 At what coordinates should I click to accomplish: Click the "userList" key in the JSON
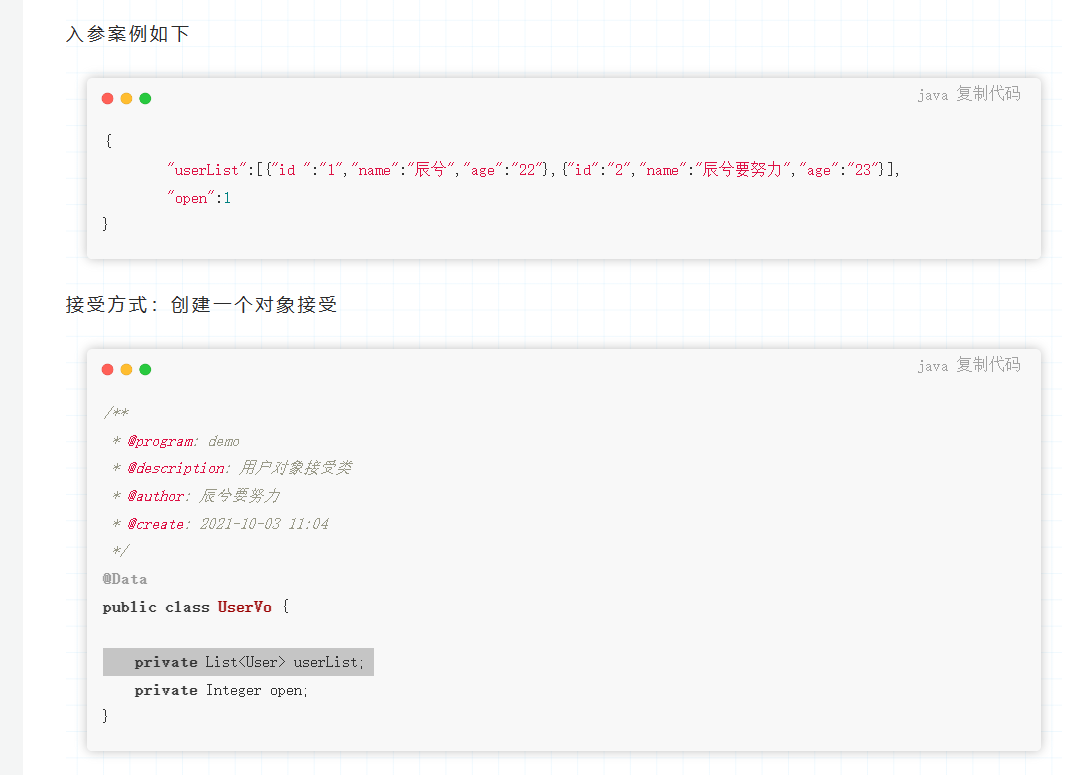(207, 170)
